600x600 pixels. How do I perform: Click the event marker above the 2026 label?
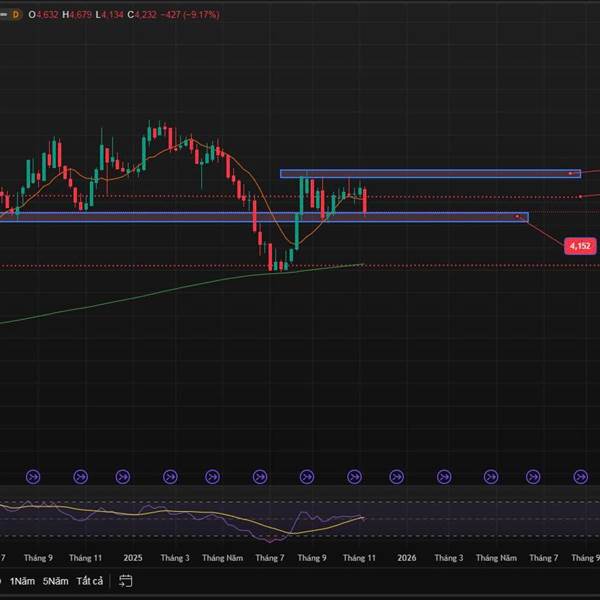(396, 477)
